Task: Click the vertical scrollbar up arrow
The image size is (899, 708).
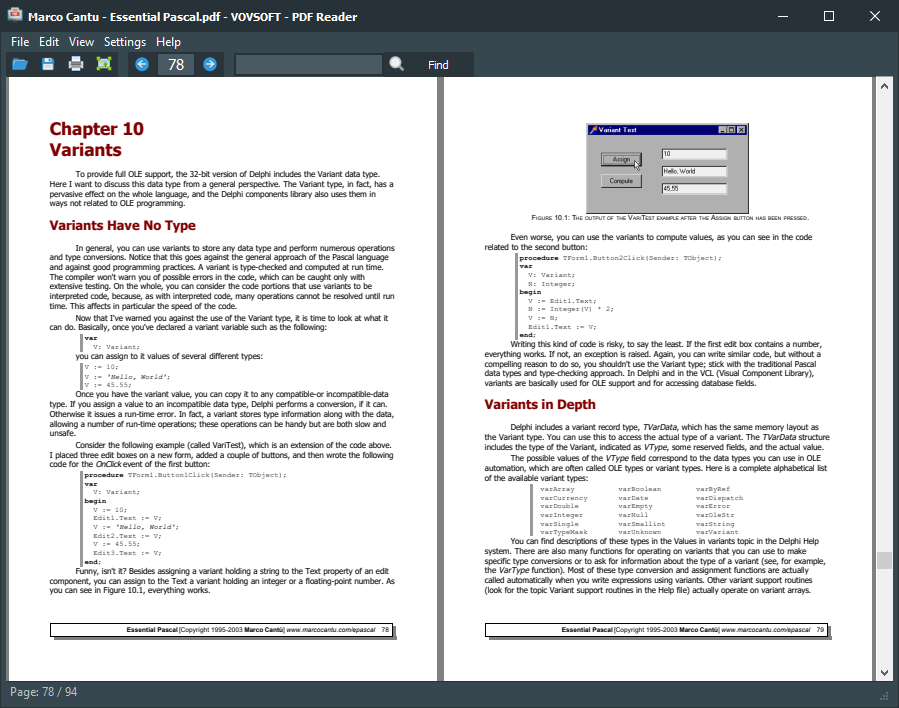Action: 884,86
